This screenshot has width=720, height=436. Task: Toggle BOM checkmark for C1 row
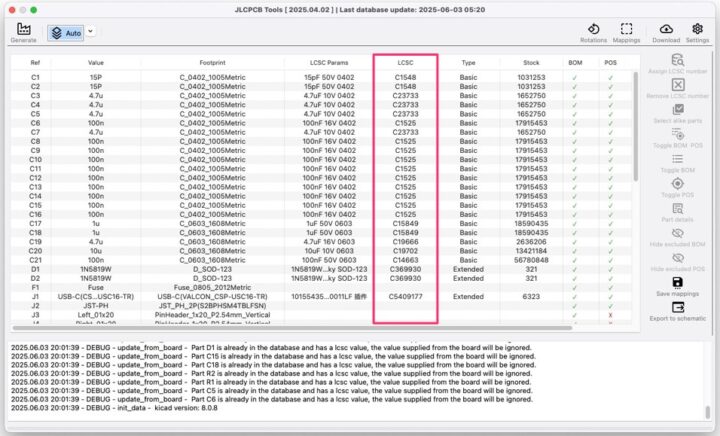pyautogui.click(x=574, y=76)
